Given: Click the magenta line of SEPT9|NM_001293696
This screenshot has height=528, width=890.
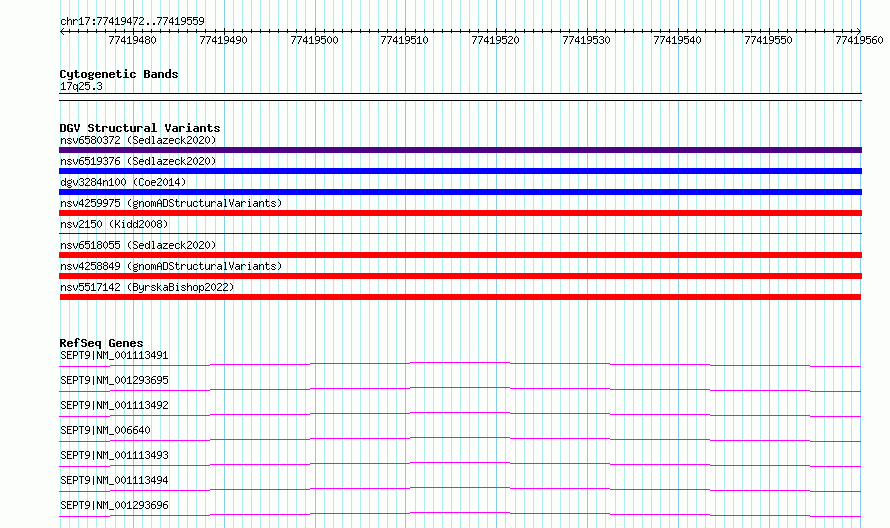Looking at the screenshot, I should tap(460, 514).
